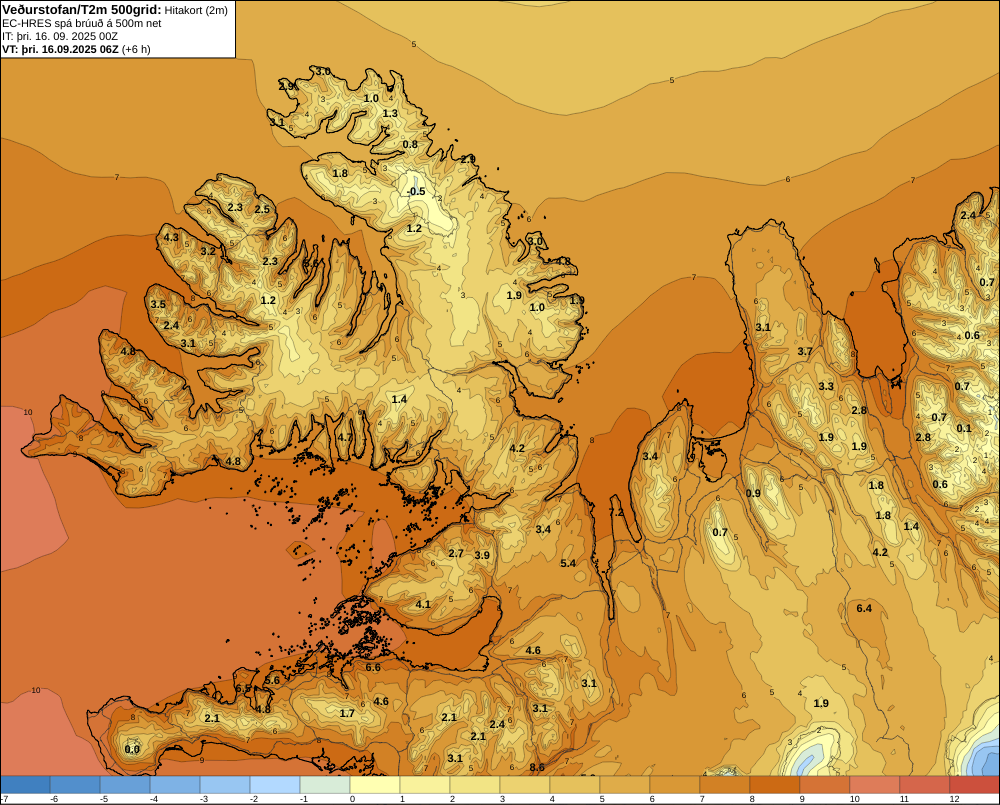Click the title 'Veðurstofan/T2m 500grid:'

pyautogui.click(x=82, y=10)
